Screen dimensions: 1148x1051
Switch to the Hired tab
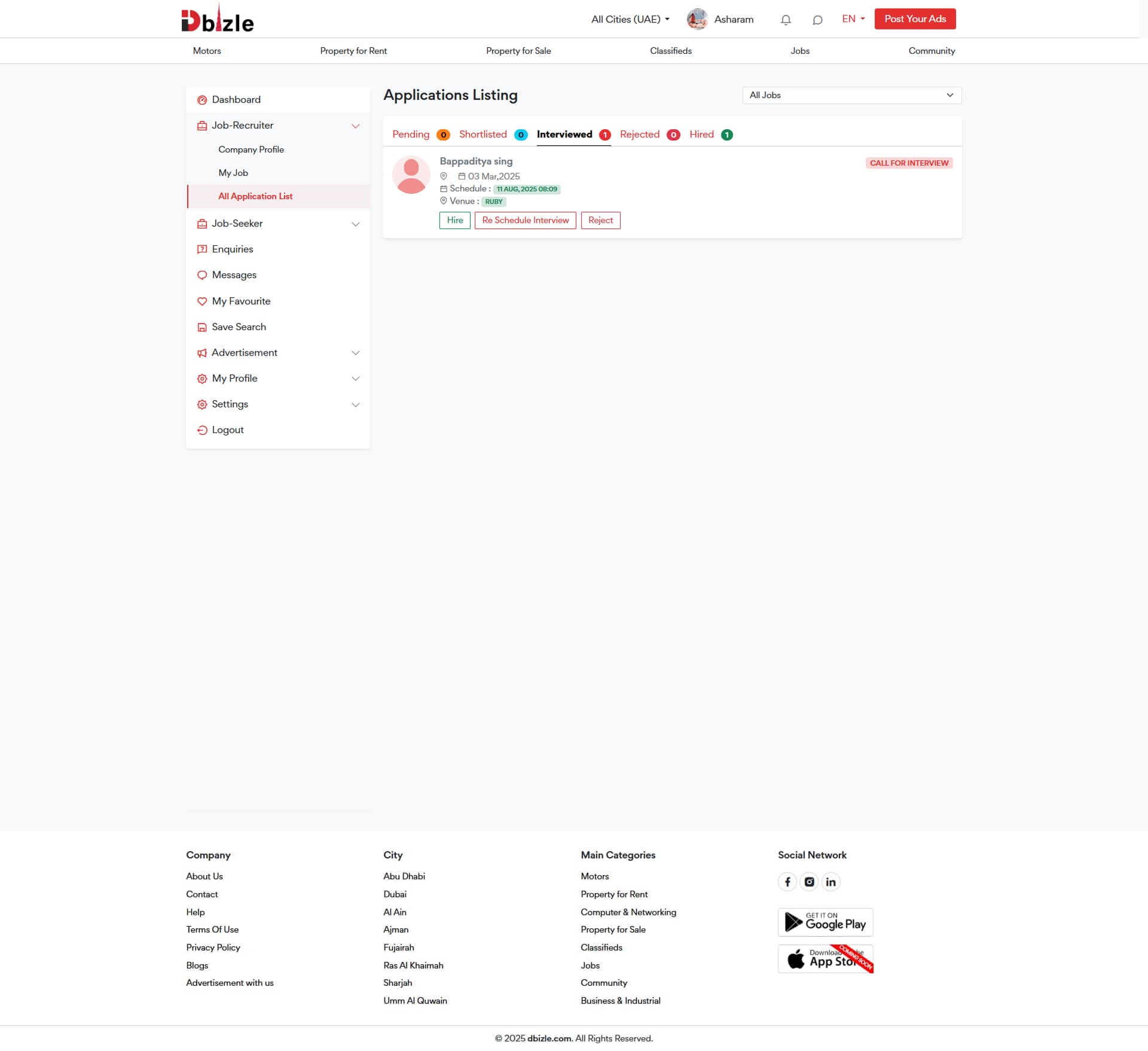[702, 135]
